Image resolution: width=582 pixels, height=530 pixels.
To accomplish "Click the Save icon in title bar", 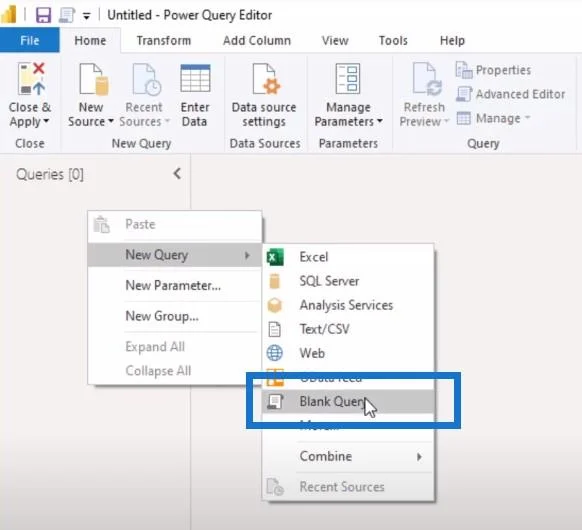I will (x=43, y=15).
